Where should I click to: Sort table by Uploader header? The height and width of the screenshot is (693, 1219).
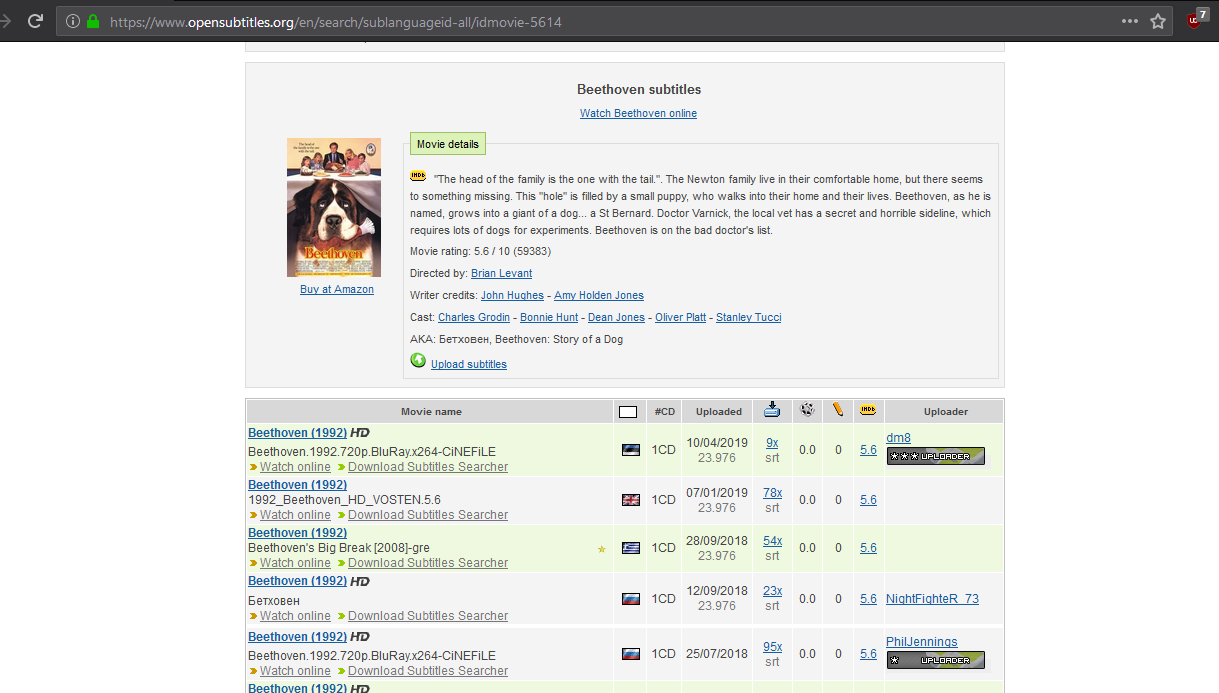click(945, 411)
